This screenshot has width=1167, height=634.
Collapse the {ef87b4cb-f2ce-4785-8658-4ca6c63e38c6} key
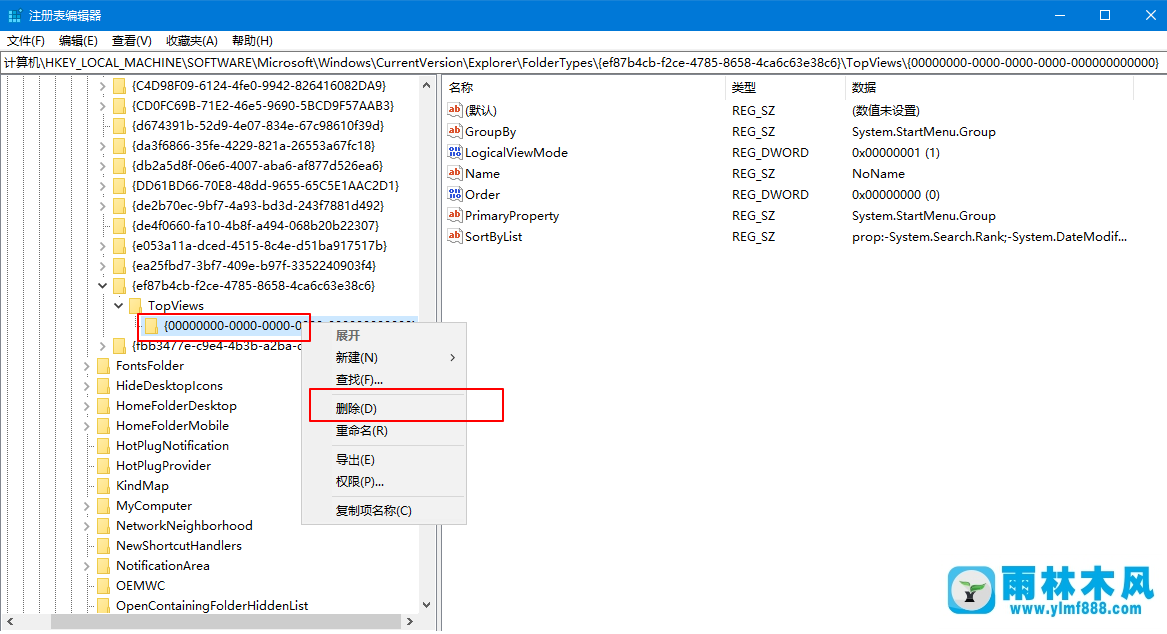(x=103, y=286)
